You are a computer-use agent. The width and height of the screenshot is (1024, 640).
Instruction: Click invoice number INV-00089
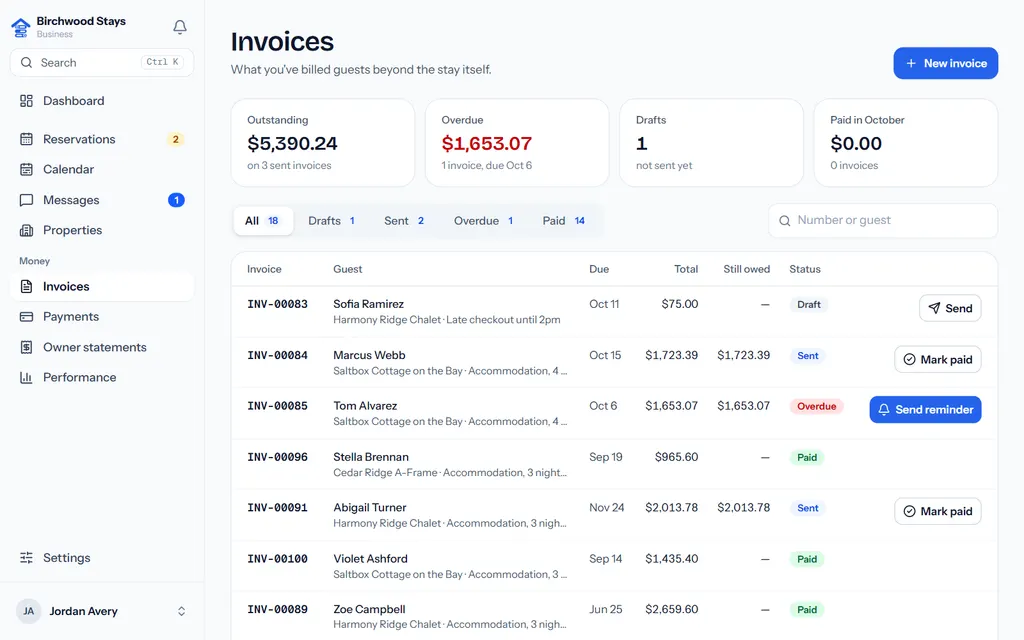[x=278, y=609]
